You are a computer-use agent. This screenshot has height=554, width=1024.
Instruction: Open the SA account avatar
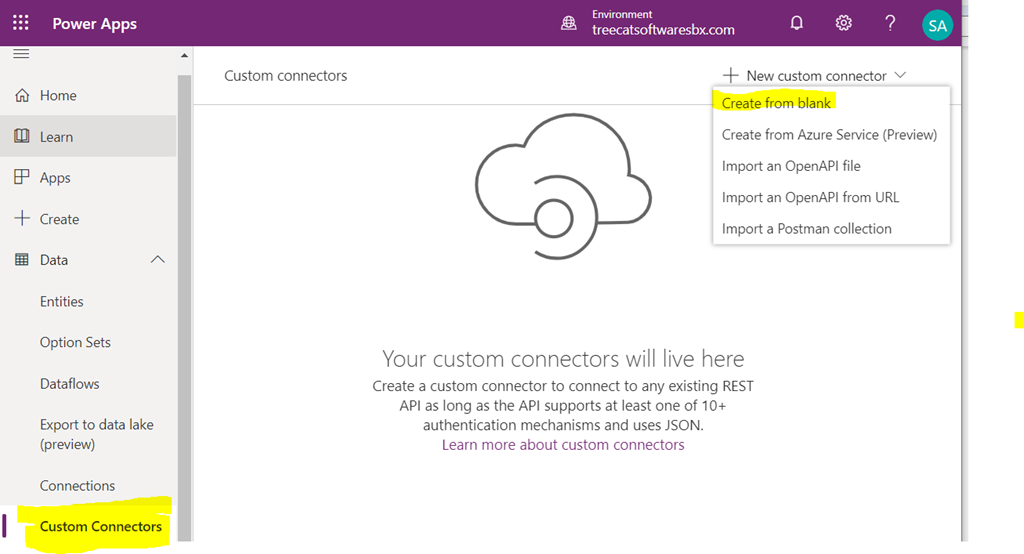[937, 25]
